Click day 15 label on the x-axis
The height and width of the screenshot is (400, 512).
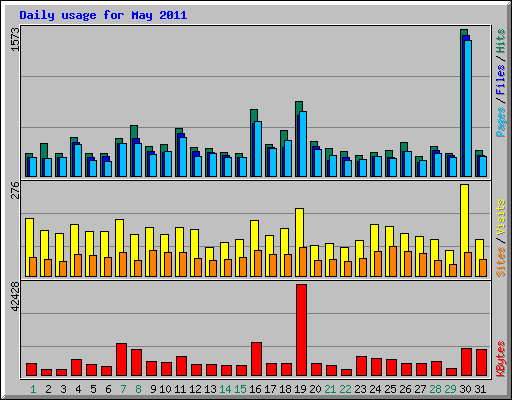tap(240, 389)
